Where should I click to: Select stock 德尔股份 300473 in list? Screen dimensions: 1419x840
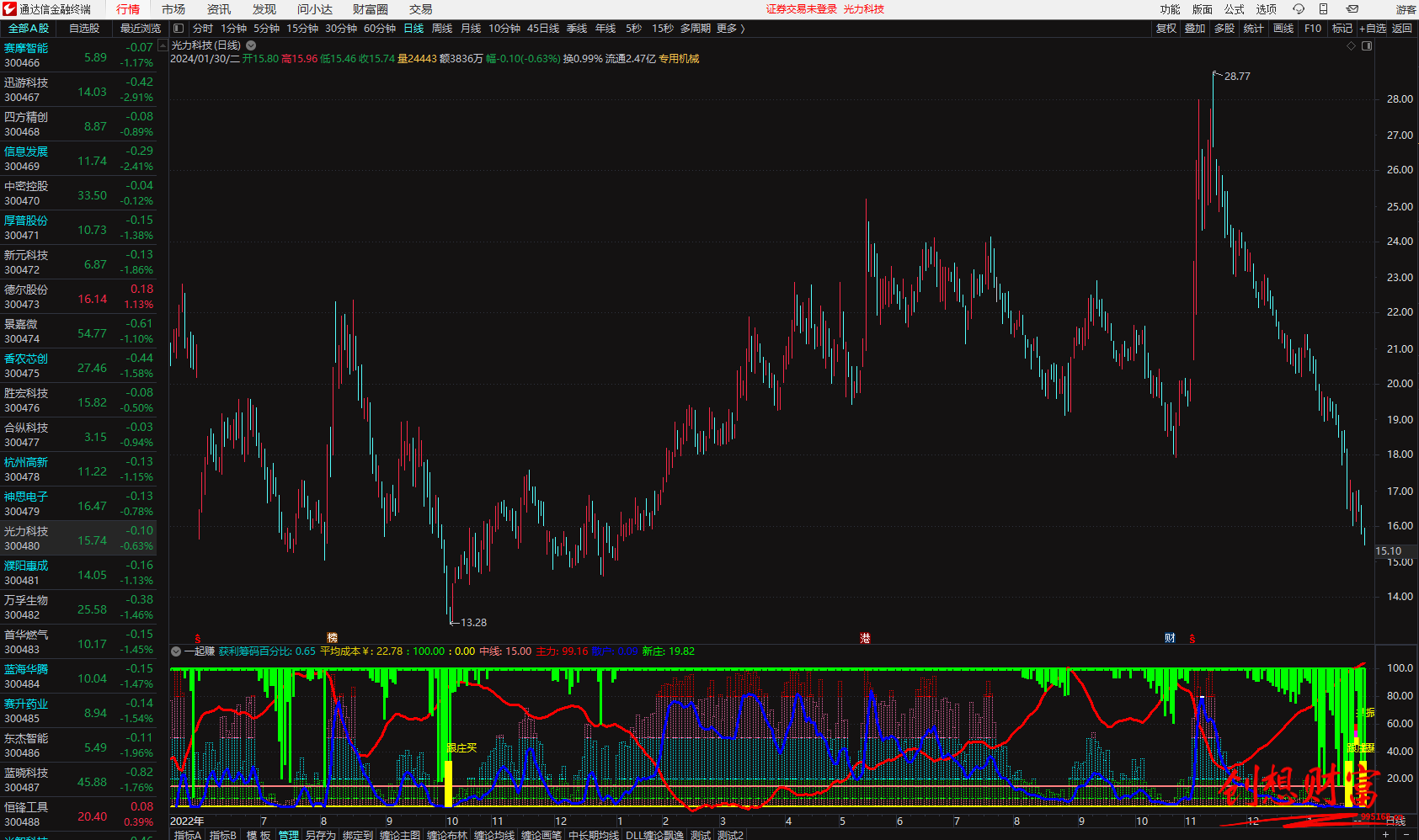tap(78, 297)
